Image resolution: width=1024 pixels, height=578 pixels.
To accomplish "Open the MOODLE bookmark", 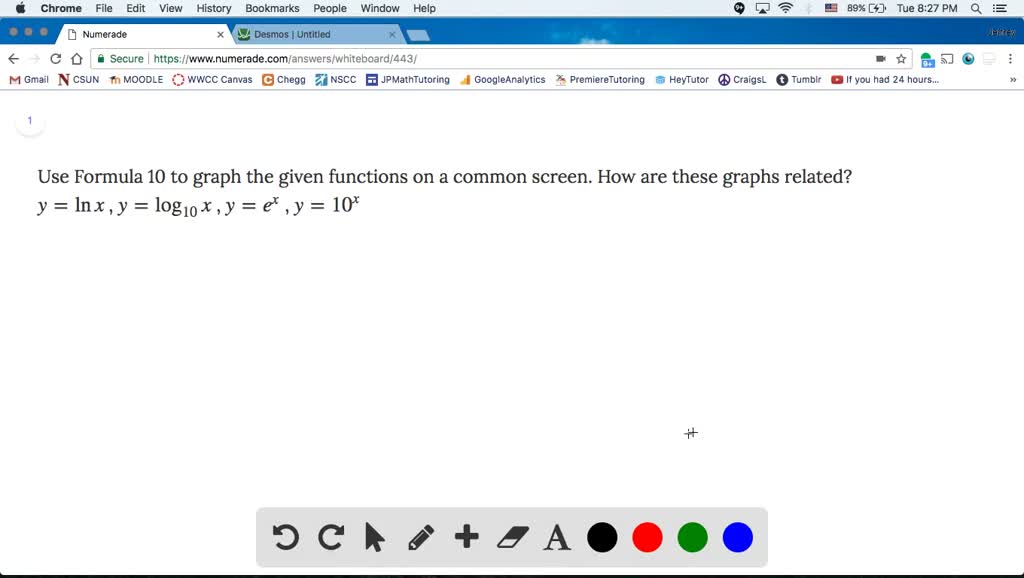I will click(137, 80).
